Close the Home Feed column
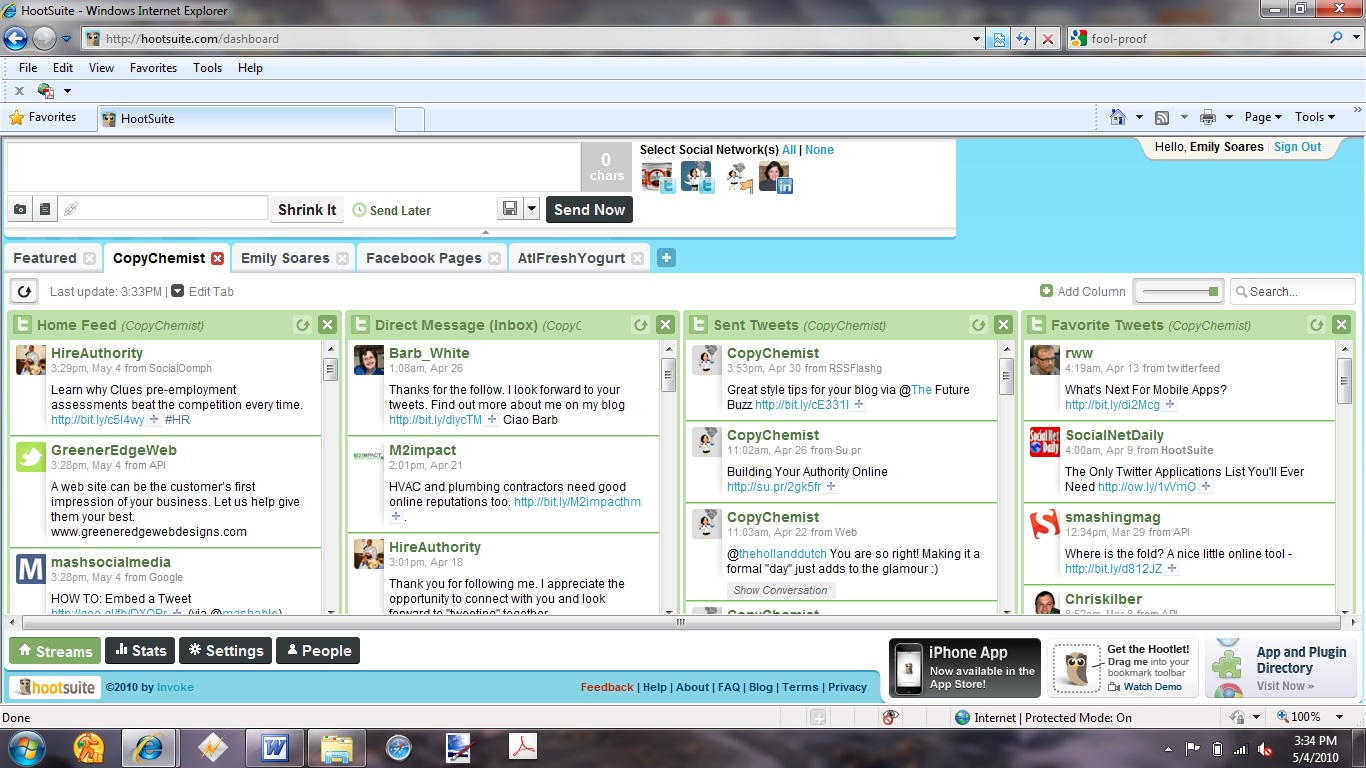The image size is (1366, 768). [x=327, y=325]
